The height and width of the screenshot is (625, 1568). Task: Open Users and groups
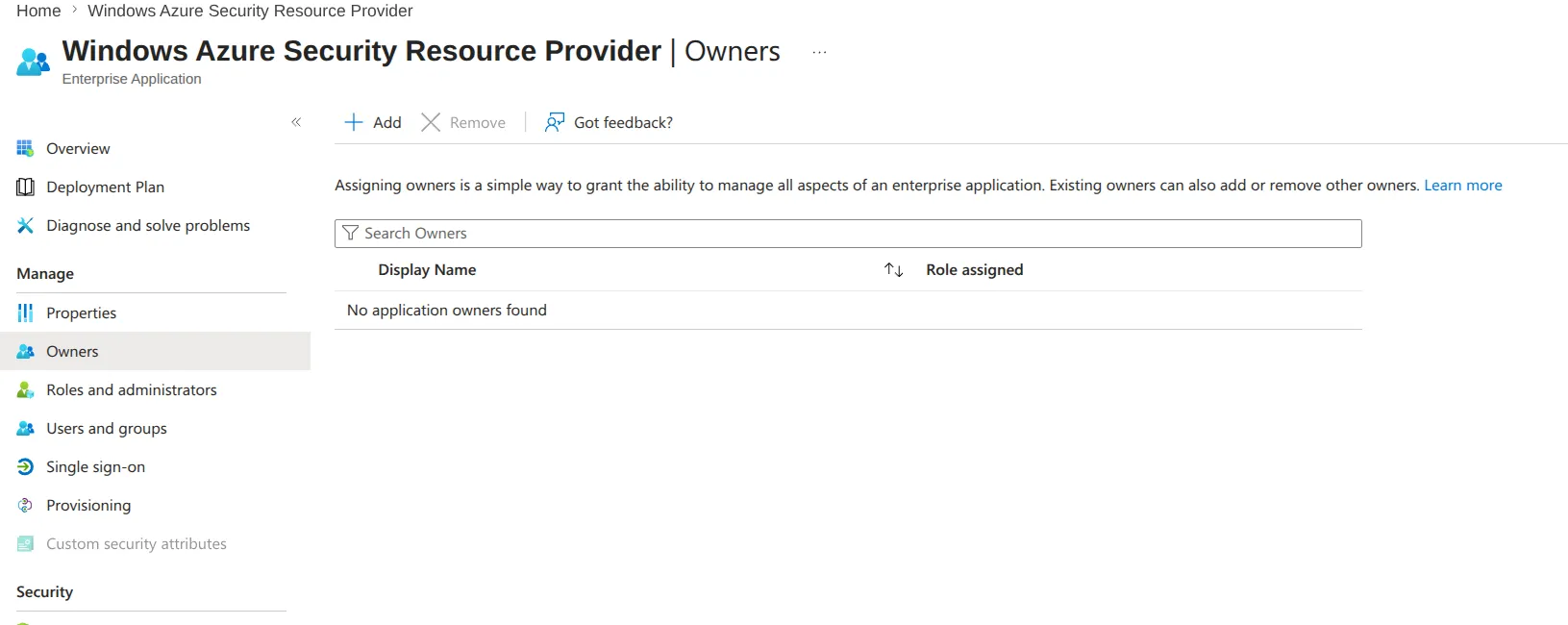pyautogui.click(x=107, y=428)
